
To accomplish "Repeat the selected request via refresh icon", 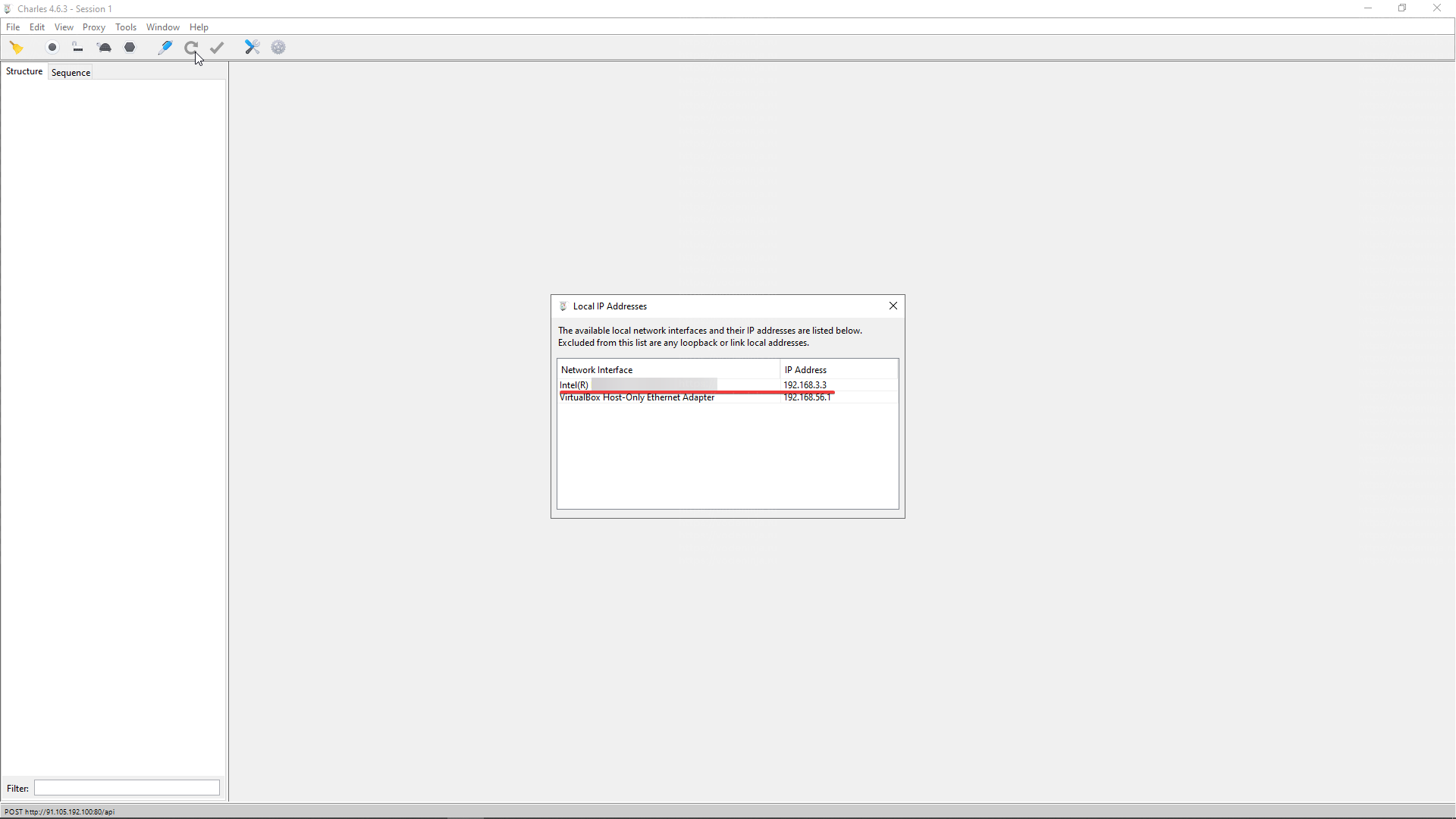I will coord(191,48).
